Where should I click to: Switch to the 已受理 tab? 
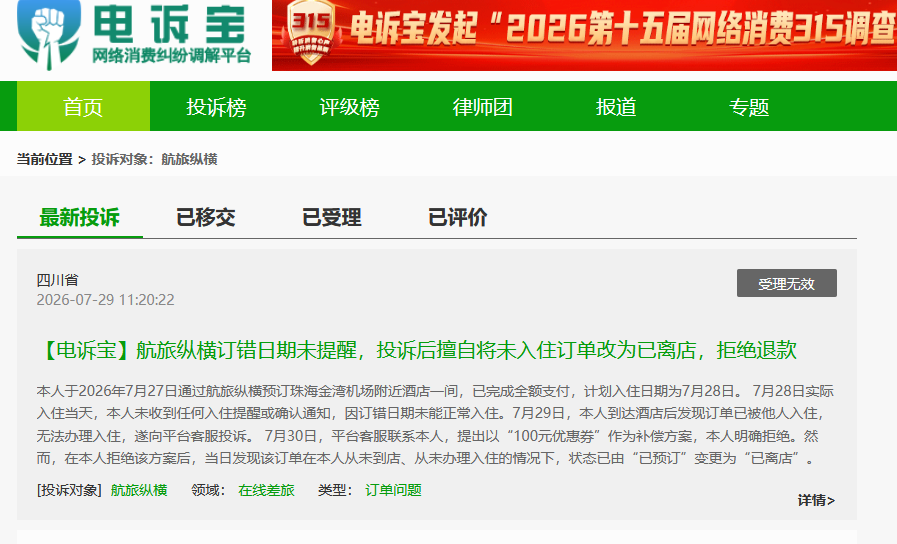[x=332, y=217]
